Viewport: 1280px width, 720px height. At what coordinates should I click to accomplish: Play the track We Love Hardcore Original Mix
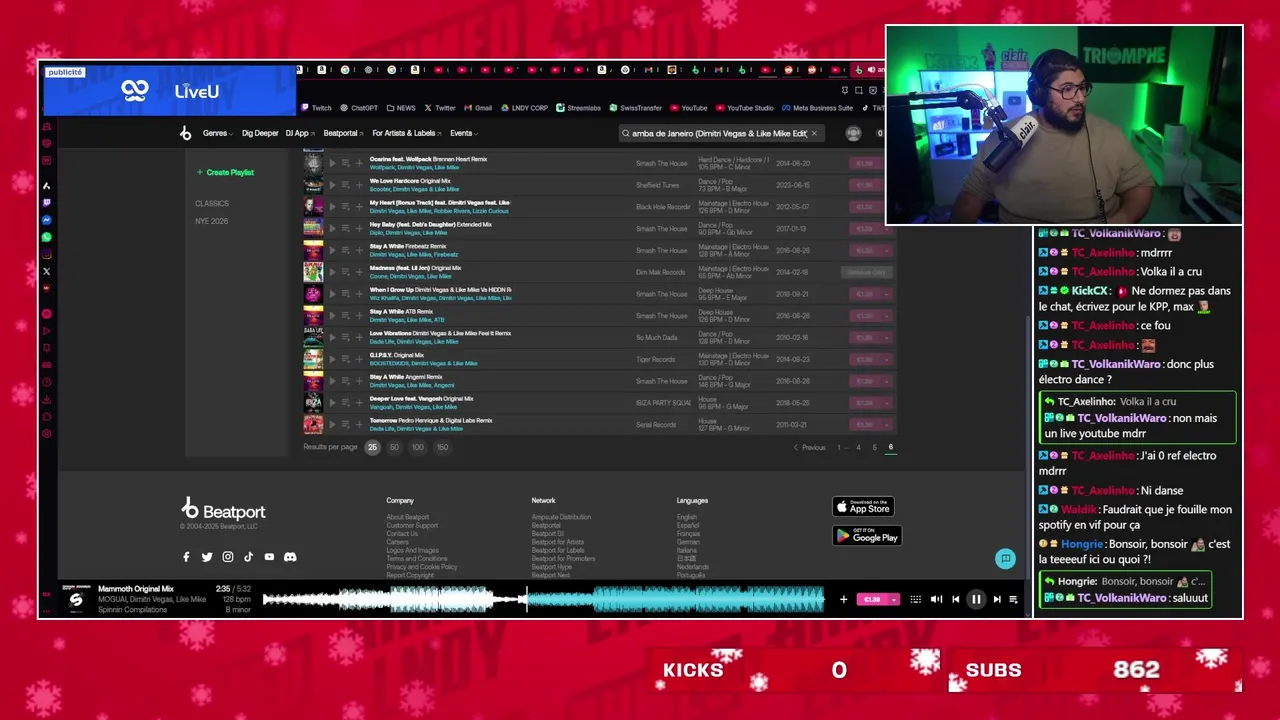click(x=332, y=185)
